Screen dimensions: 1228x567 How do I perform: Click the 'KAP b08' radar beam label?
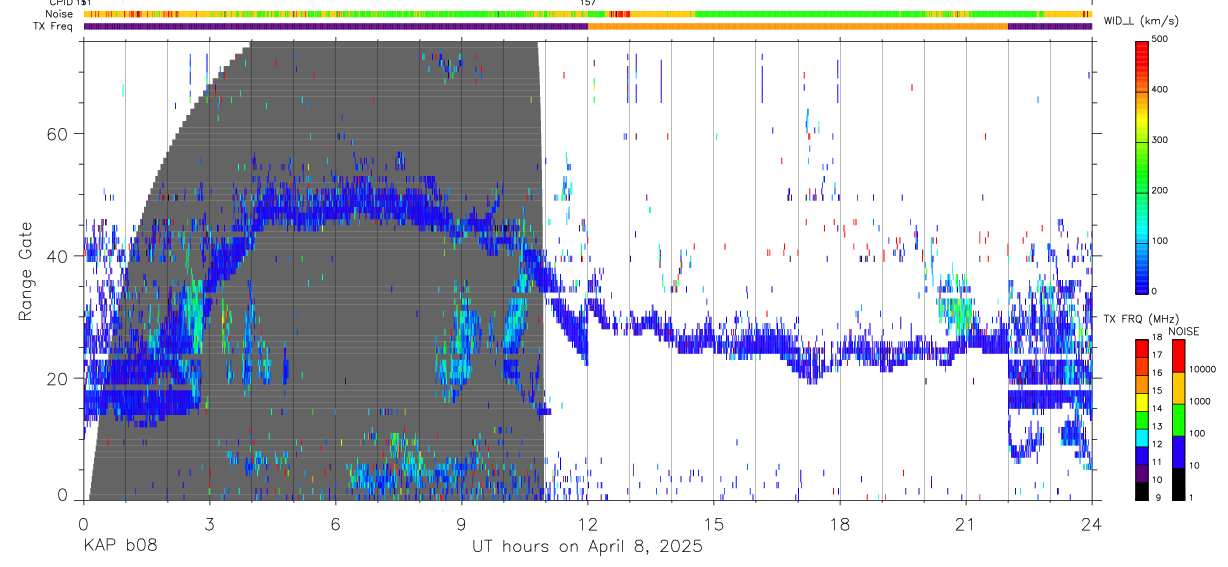pos(119,546)
